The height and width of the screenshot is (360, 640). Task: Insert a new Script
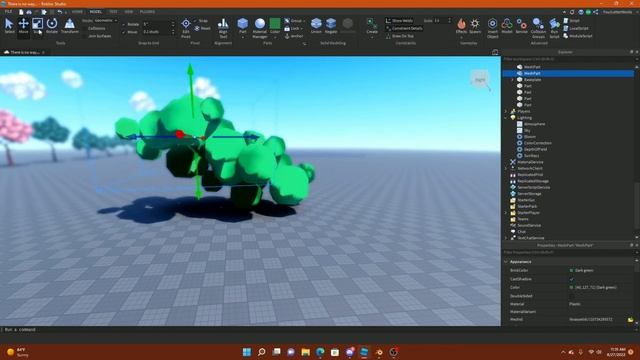tap(571, 20)
